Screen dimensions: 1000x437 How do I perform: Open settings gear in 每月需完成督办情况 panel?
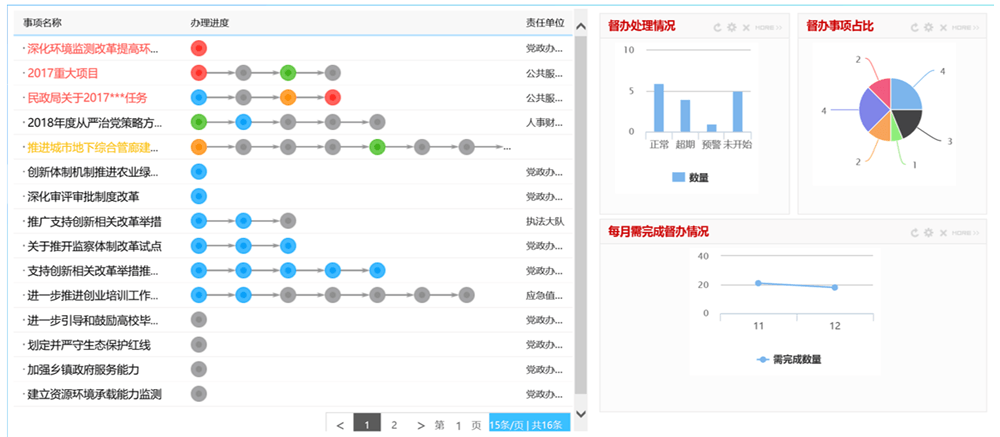coord(930,232)
